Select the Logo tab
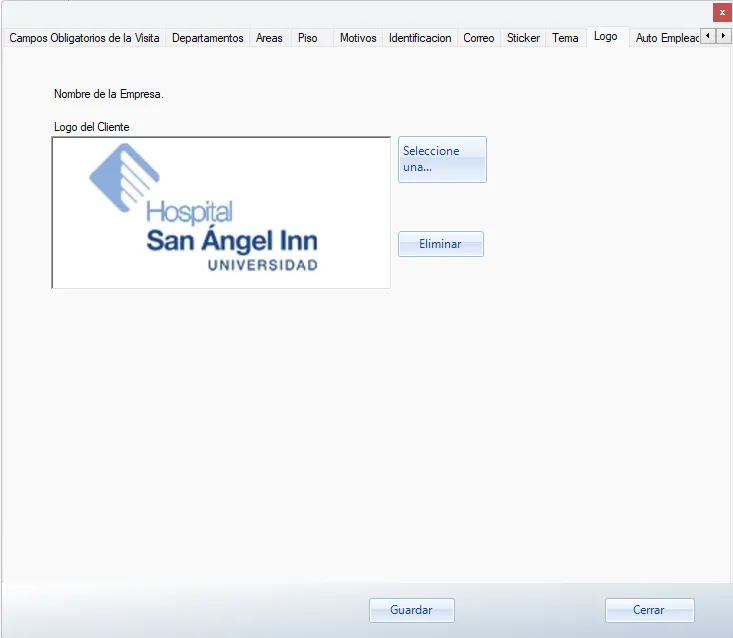The width and height of the screenshot is (733, 638). coord(606,36)
